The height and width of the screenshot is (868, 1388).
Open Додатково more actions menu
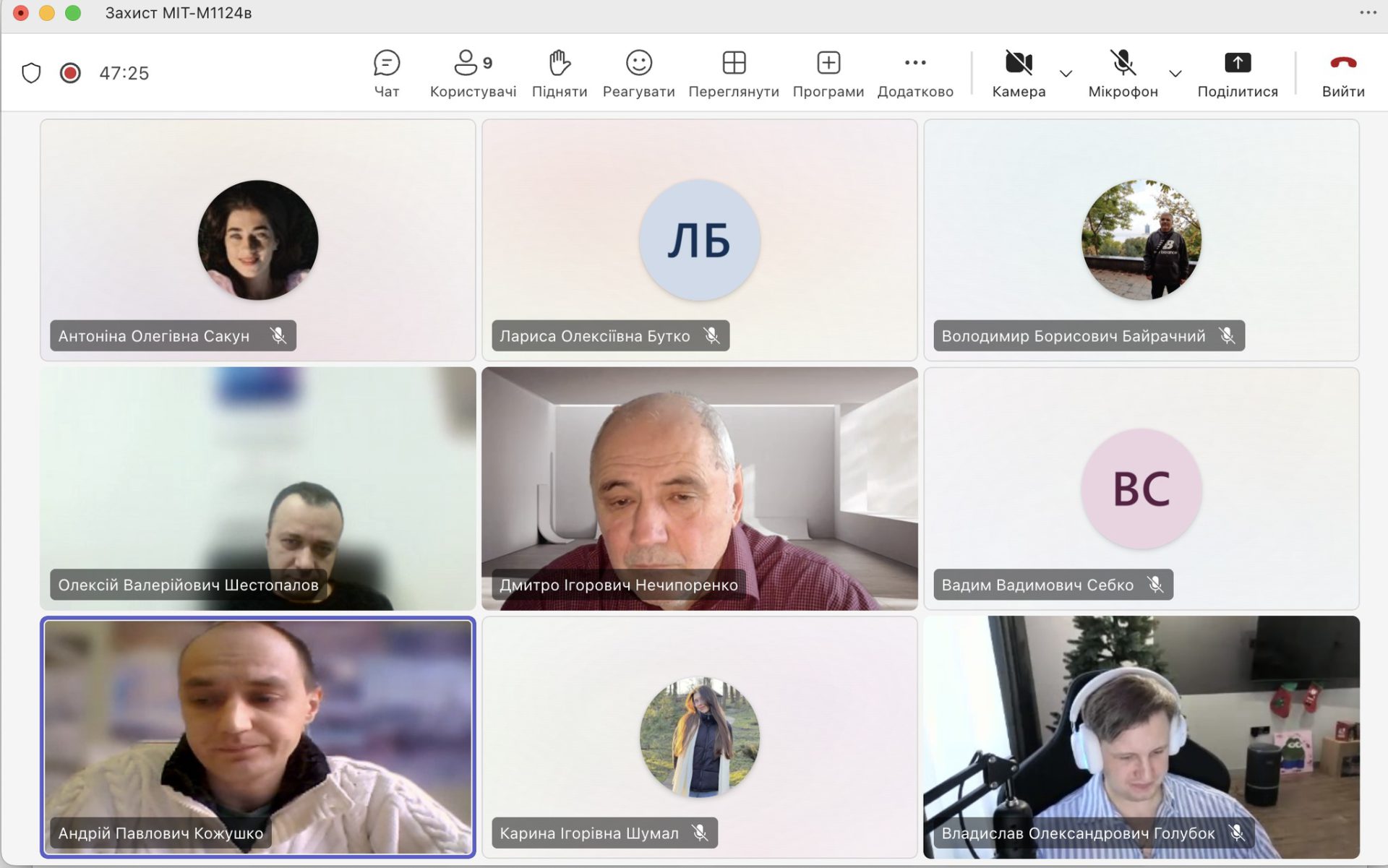(x=914, y=64)
